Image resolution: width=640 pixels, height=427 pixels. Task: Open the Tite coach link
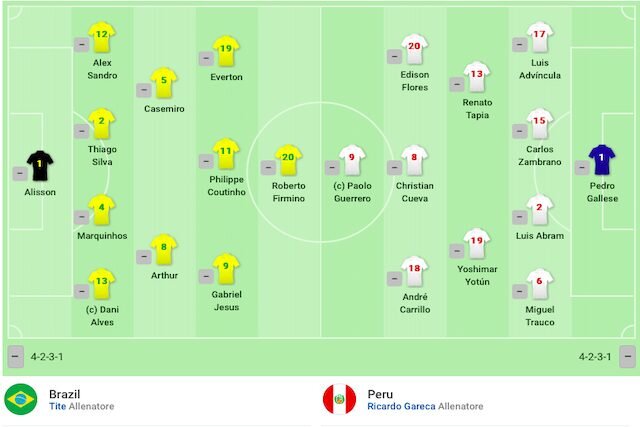click(58, 406)
